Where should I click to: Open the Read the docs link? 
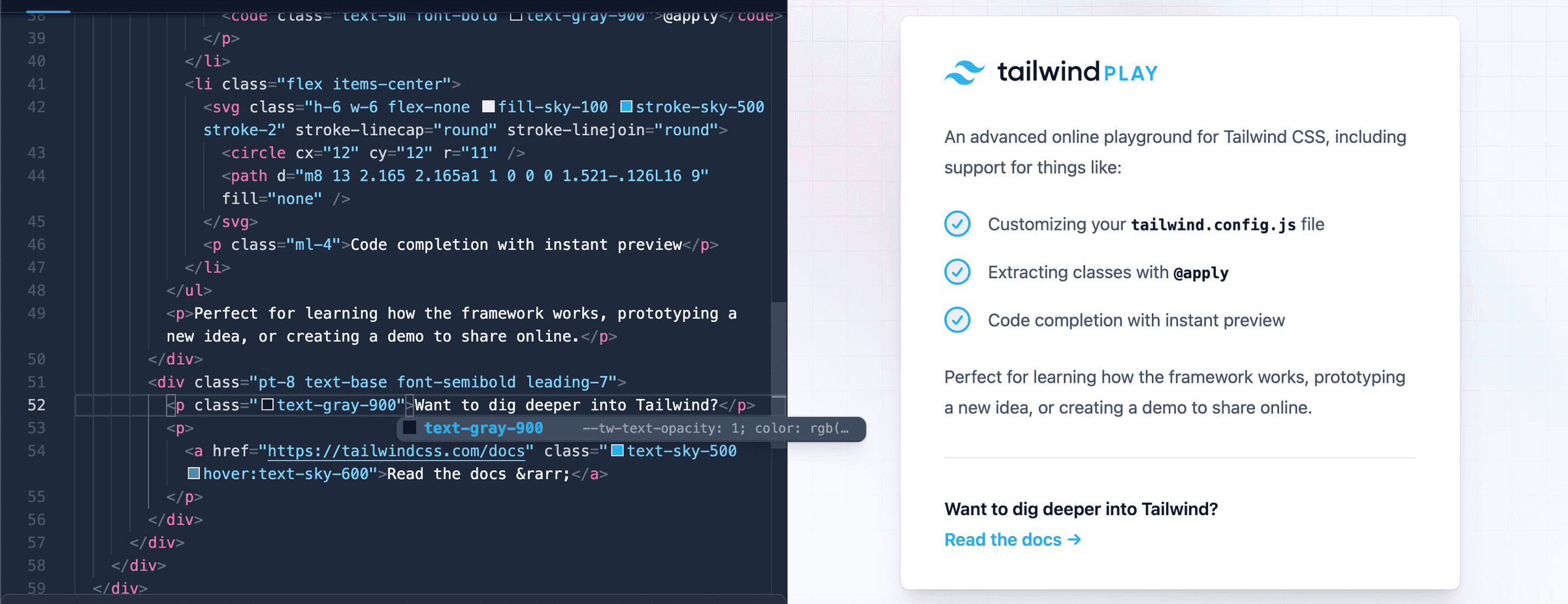[1012, 540]
